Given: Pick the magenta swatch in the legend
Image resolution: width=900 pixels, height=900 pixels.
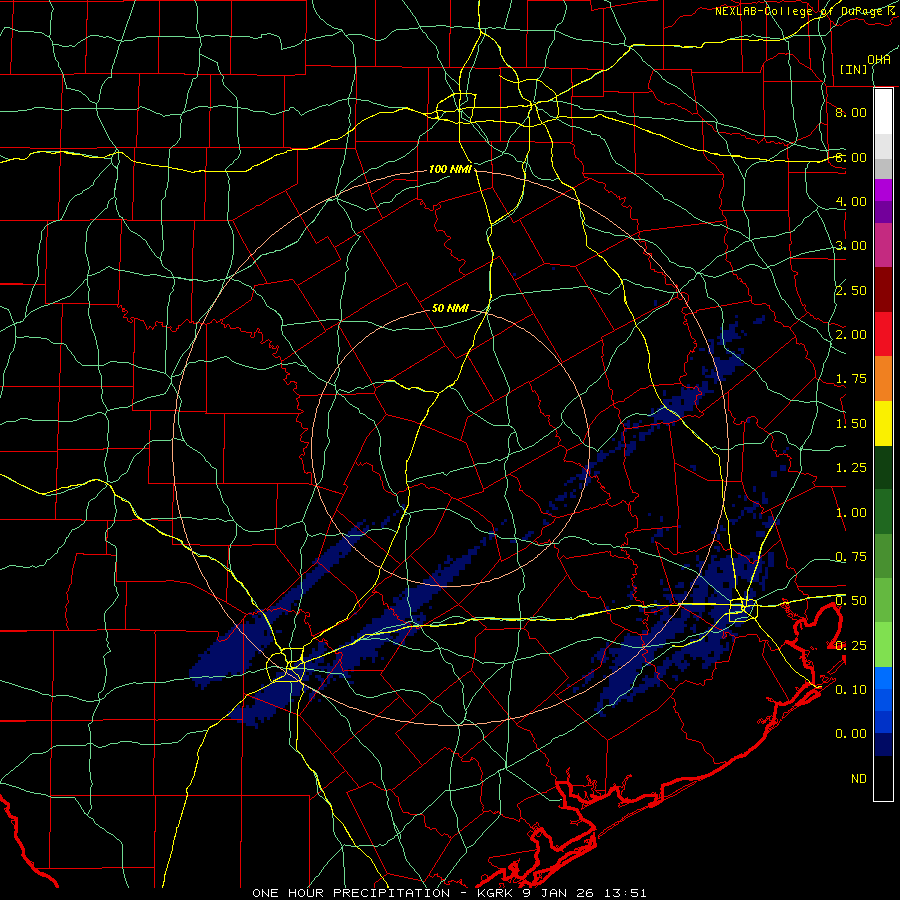Looking at the screenshot, I should tap(883, 190).
